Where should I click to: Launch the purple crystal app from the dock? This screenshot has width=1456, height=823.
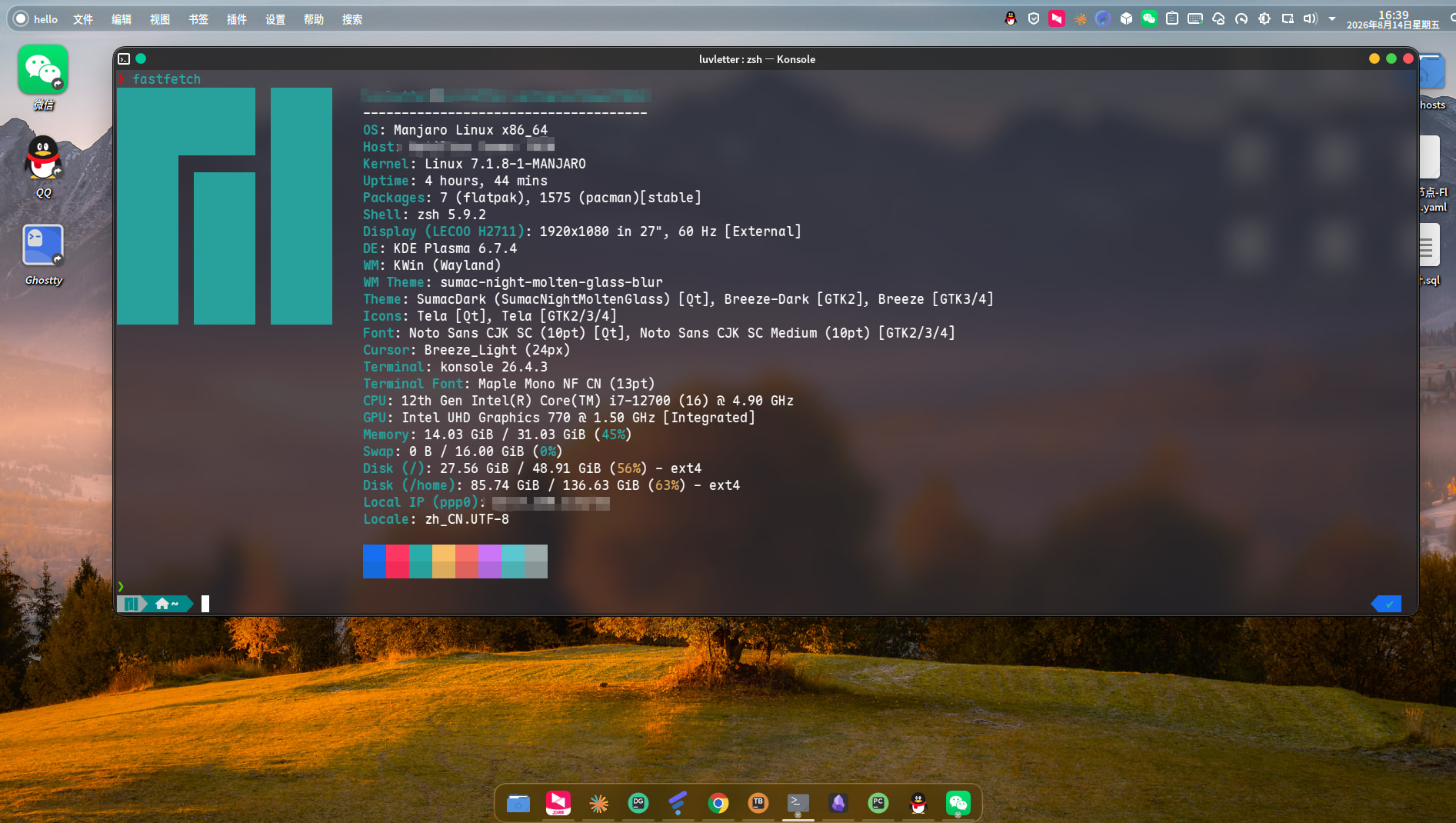tap(838, 803)
